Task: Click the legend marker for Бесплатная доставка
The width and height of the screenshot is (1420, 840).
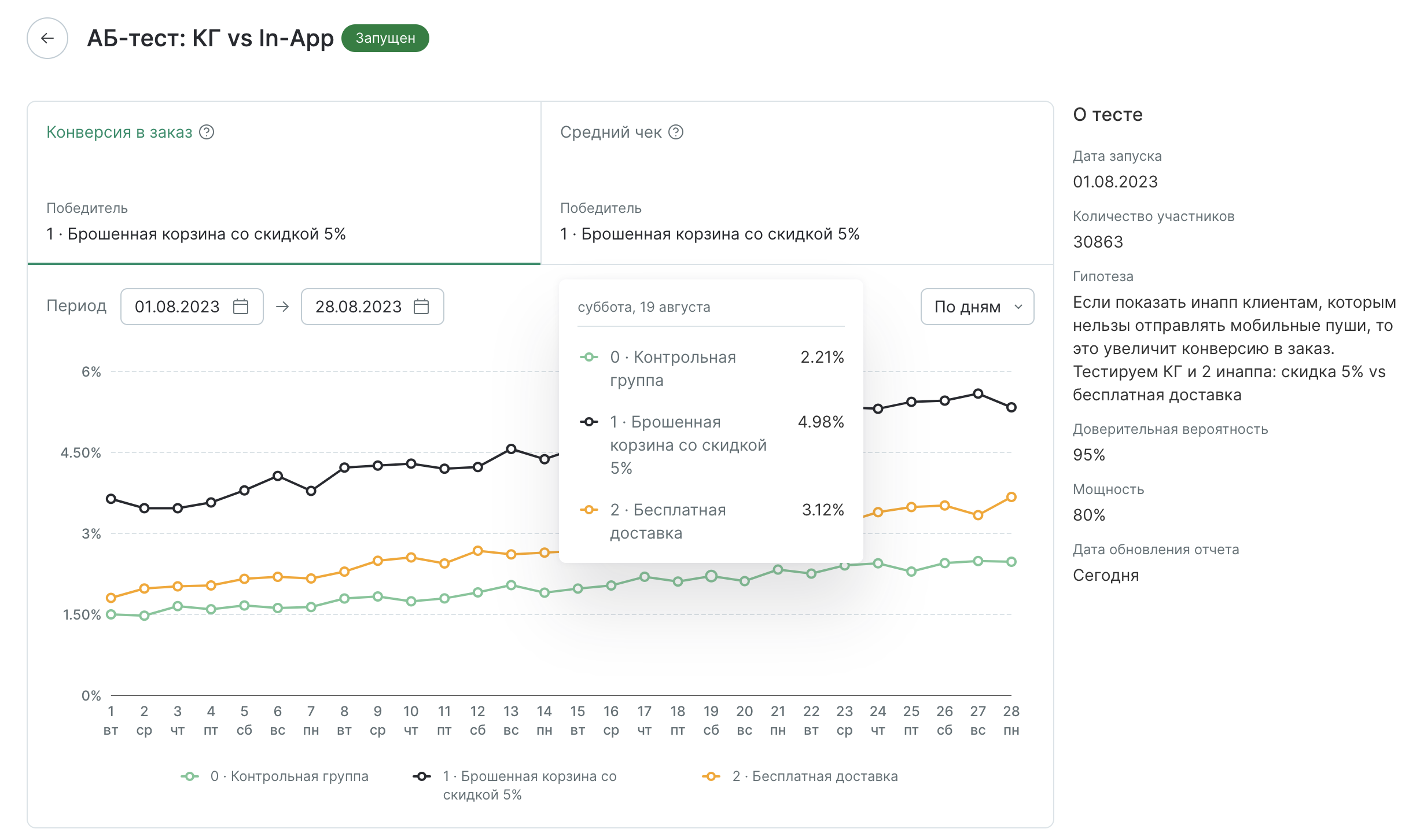Action: coord(711,776)
